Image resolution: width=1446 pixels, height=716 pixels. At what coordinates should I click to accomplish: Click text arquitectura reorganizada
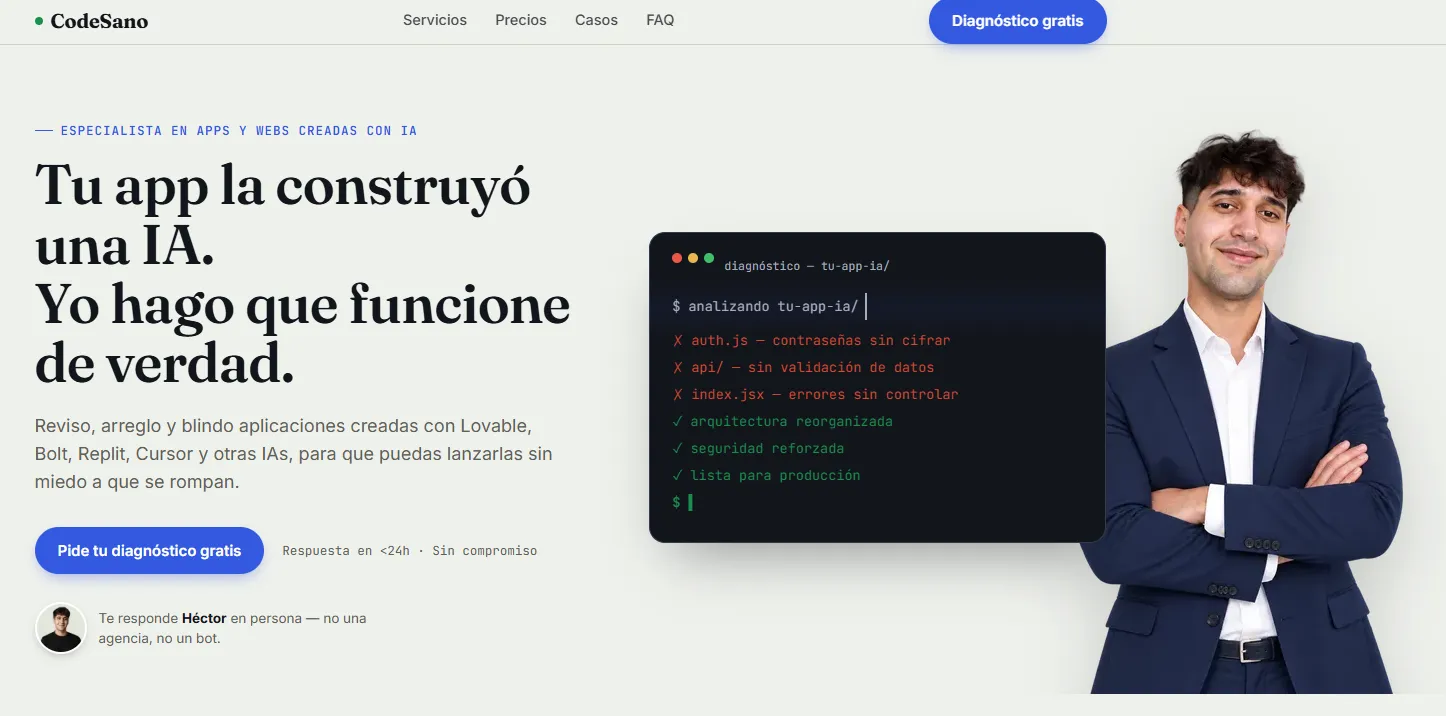pos(792,421)
